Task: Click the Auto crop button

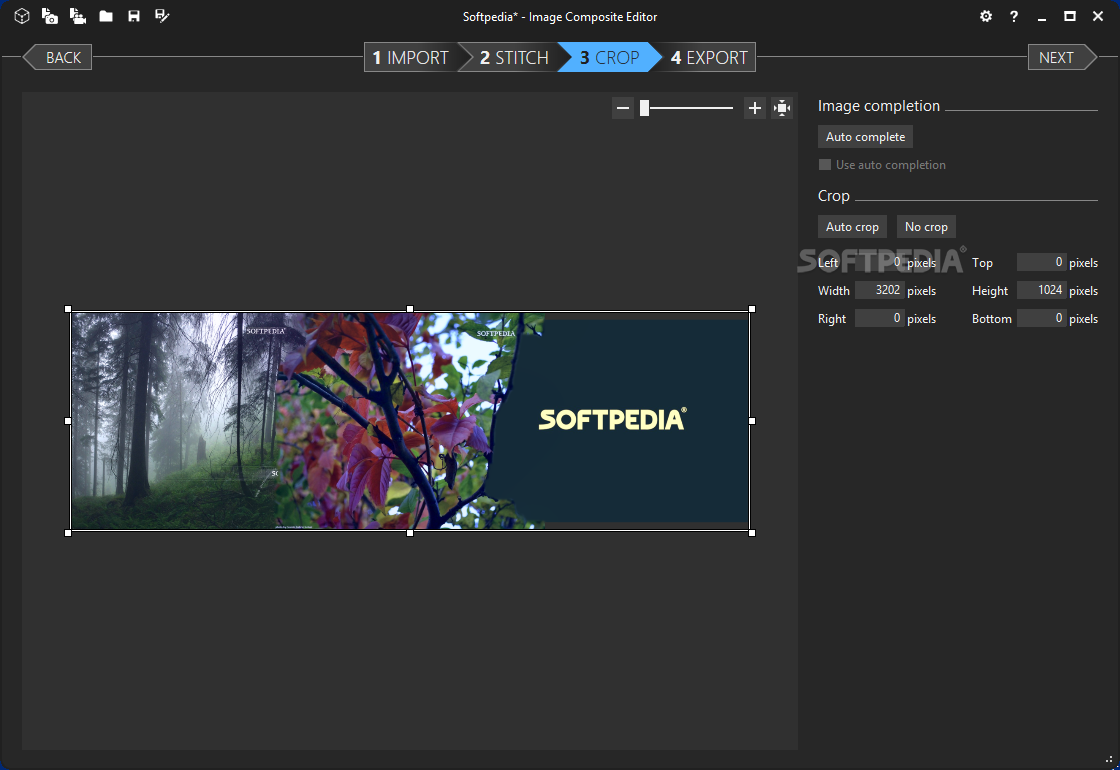Action: click(x=852, y=226)
